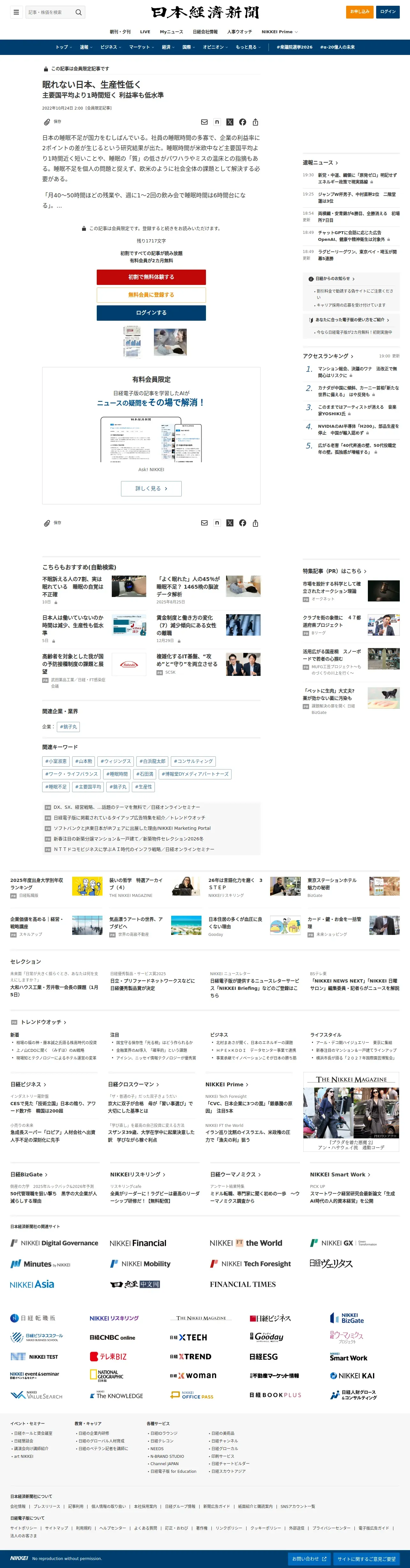Click the top 保存 clip icon

point(47,122)
